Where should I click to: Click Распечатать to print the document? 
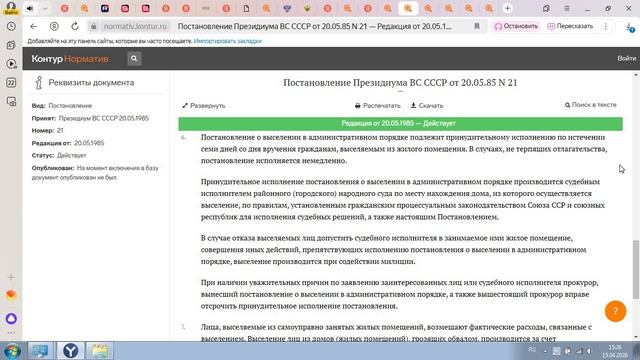pos(378,106)
